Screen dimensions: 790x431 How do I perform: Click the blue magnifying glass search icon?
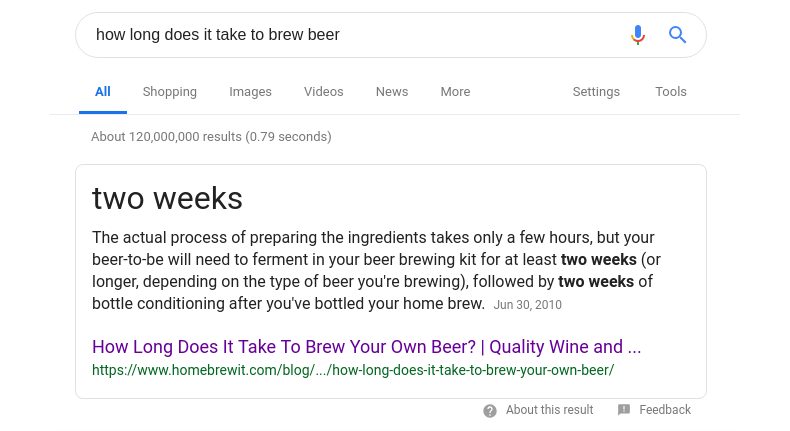678,35
